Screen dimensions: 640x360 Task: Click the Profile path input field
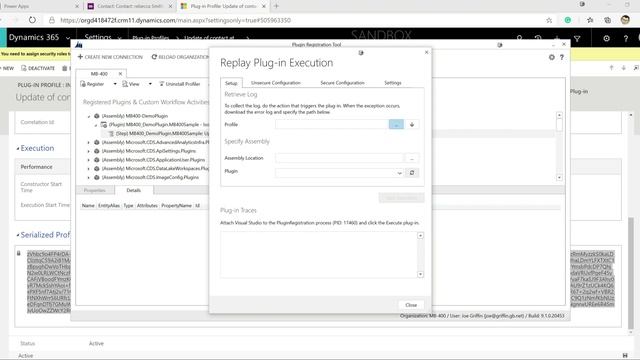[332, 124]
